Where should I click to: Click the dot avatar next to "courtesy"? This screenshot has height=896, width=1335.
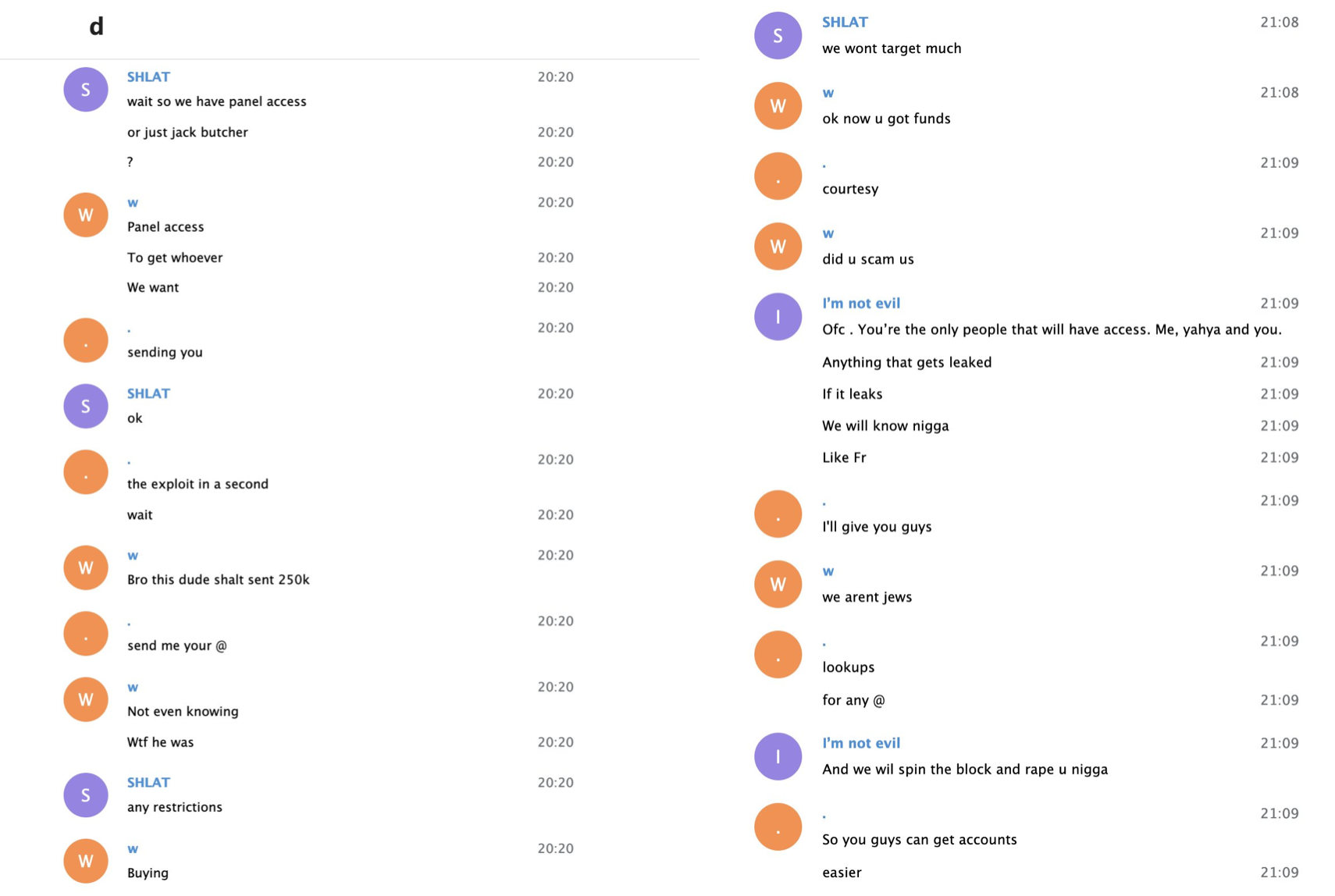[x=778, y=176]
